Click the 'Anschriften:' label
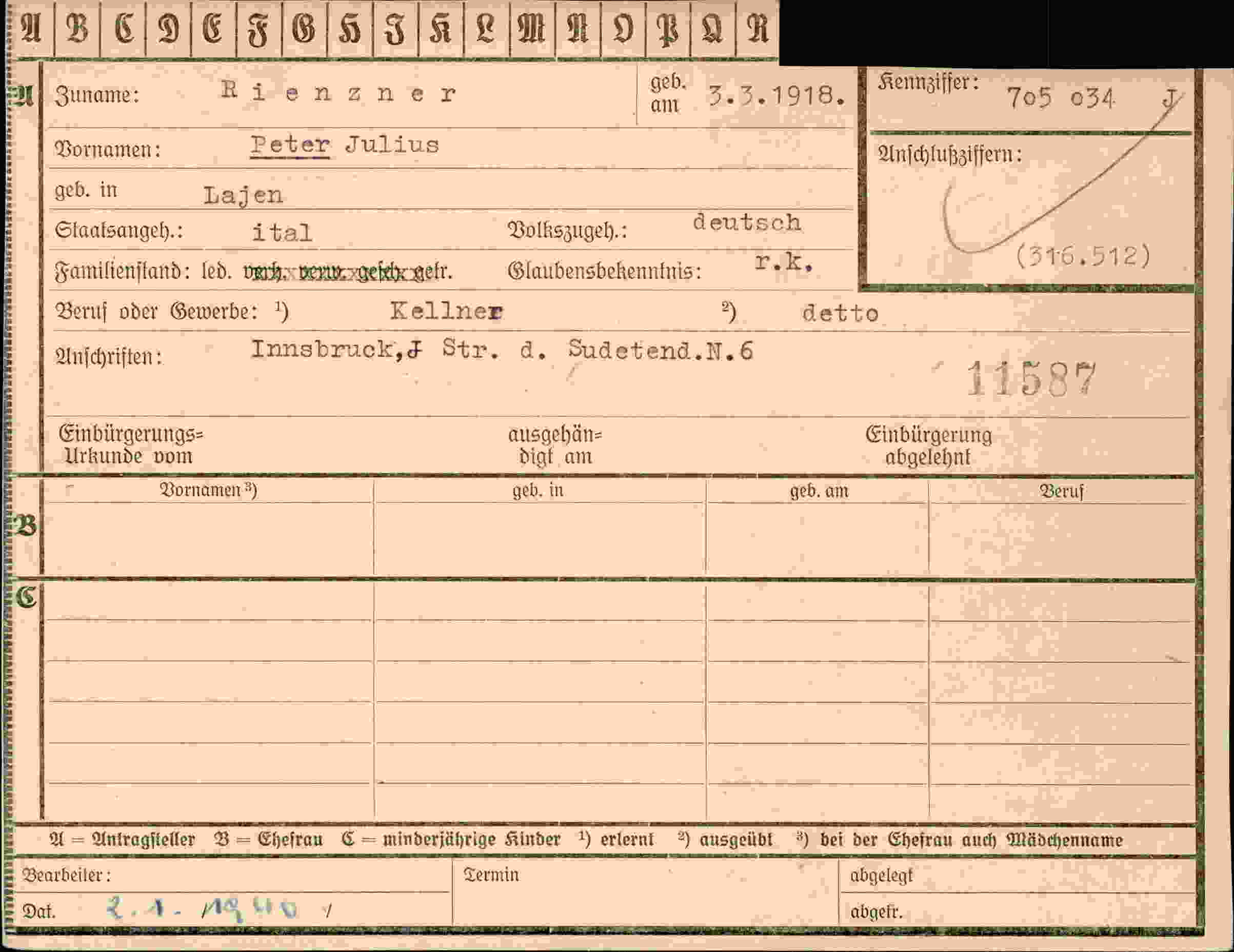 click(109, 357)
